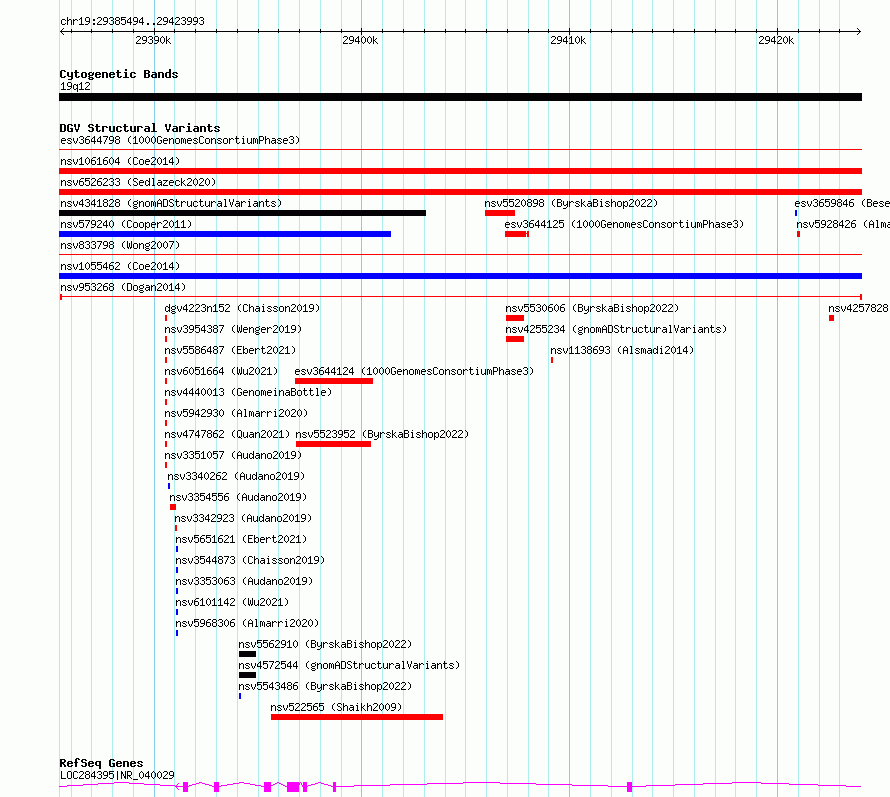Open variant nsv5520898 (ByrskaBishop2022)
890x797 pixels.
pyautogui.click(x=571, y=203)
